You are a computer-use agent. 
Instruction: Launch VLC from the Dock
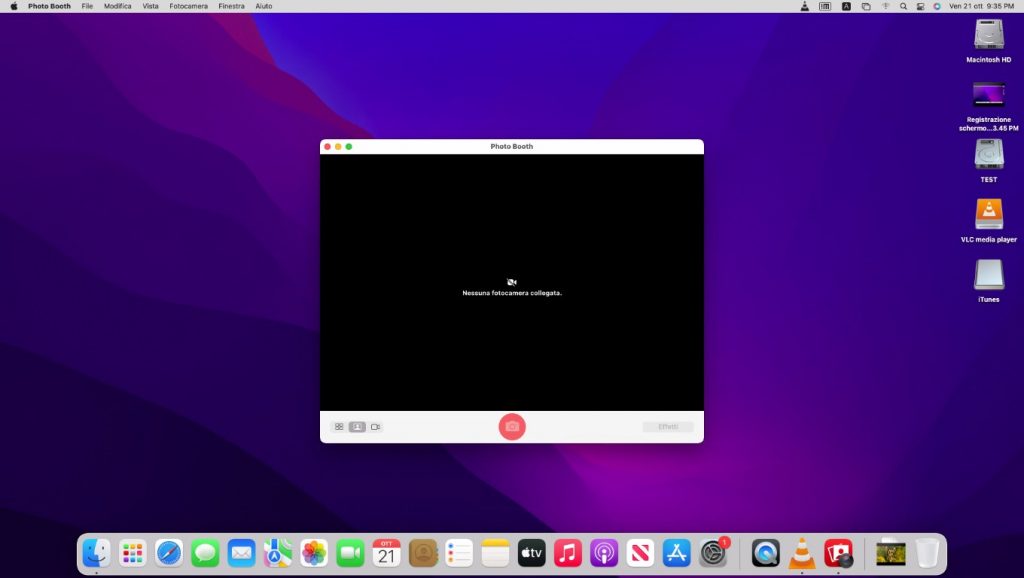pyautogui.click(x=802, y=553)
